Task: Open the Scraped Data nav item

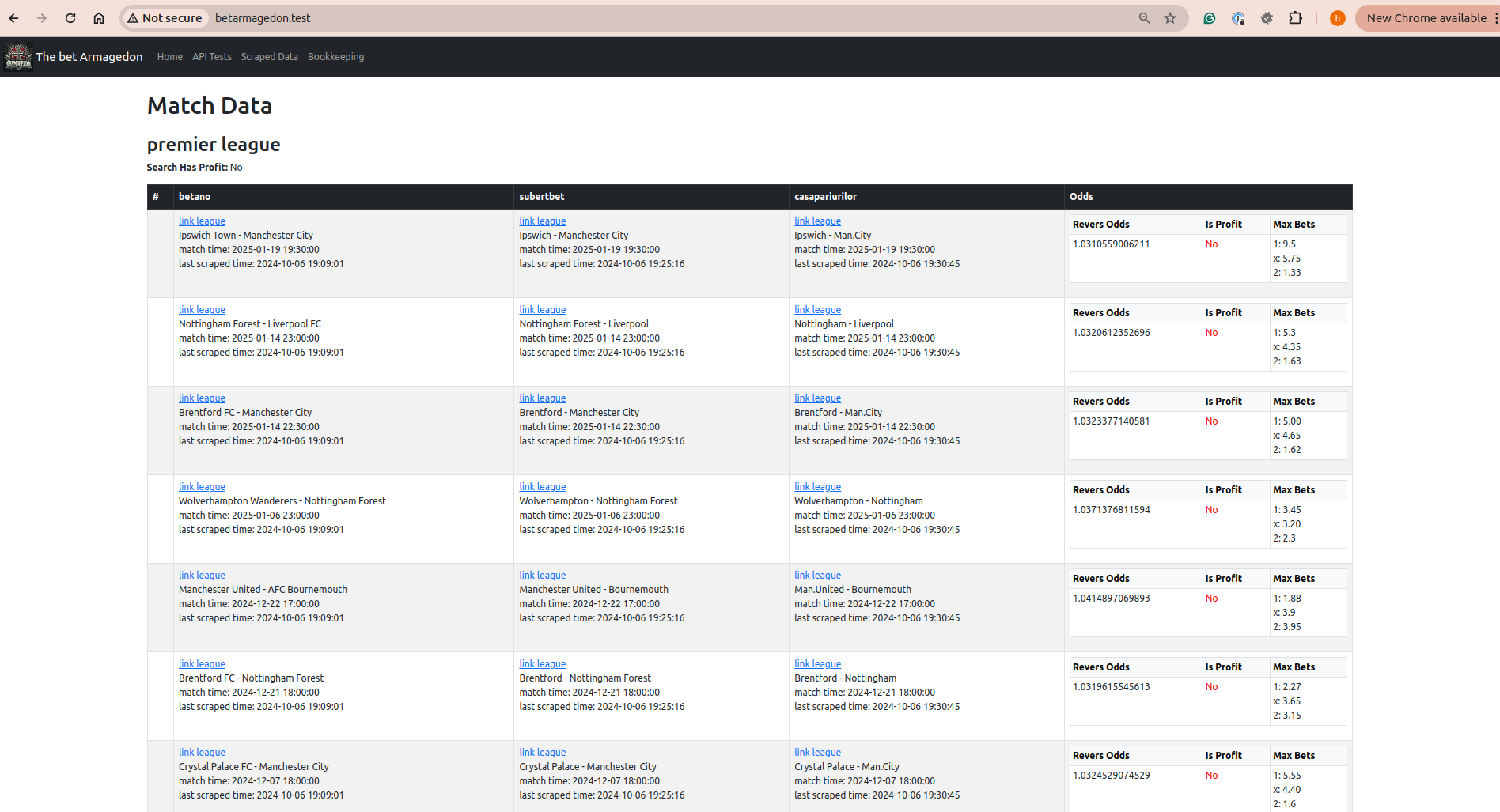Action: [x=270, y=57]
